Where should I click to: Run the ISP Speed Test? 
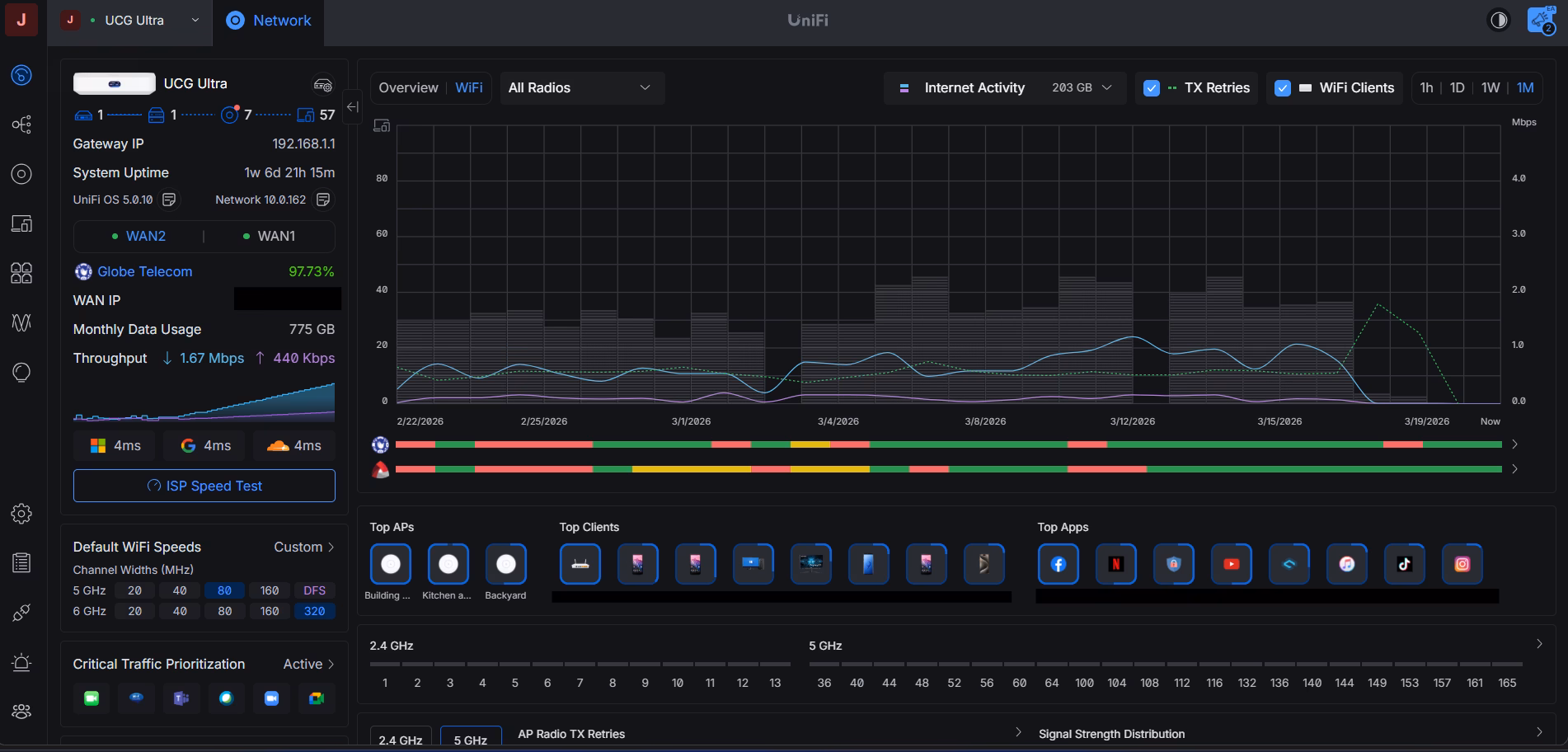coord(204,486)
